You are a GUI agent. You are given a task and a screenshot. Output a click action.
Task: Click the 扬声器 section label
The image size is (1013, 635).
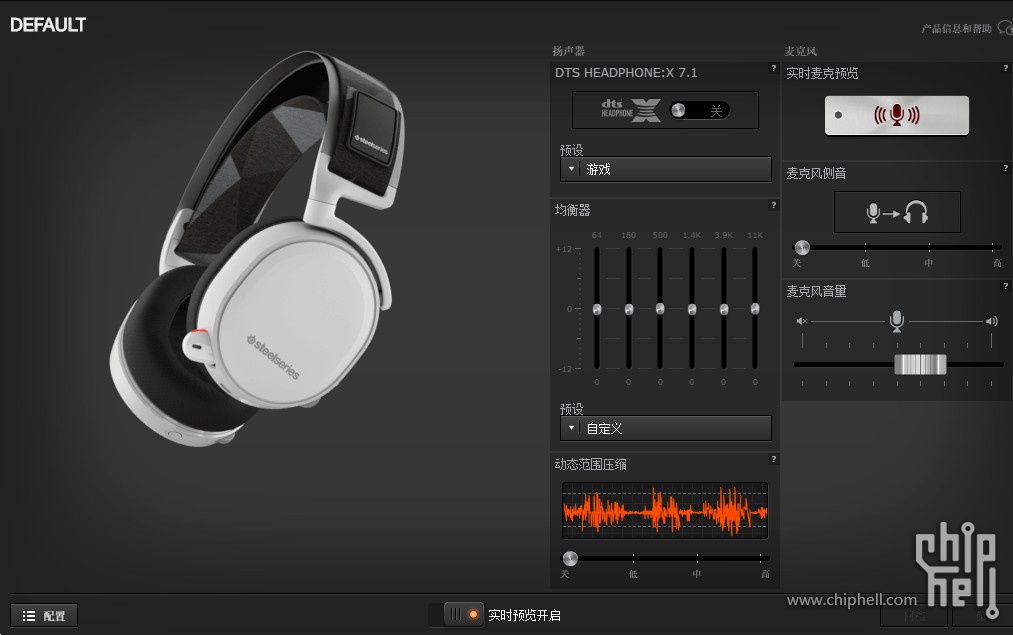tap(569, 51)
